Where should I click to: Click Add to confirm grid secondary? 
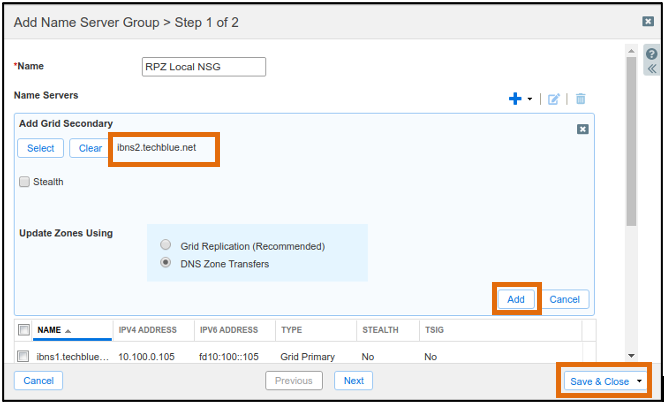click(x=516, y=299)
